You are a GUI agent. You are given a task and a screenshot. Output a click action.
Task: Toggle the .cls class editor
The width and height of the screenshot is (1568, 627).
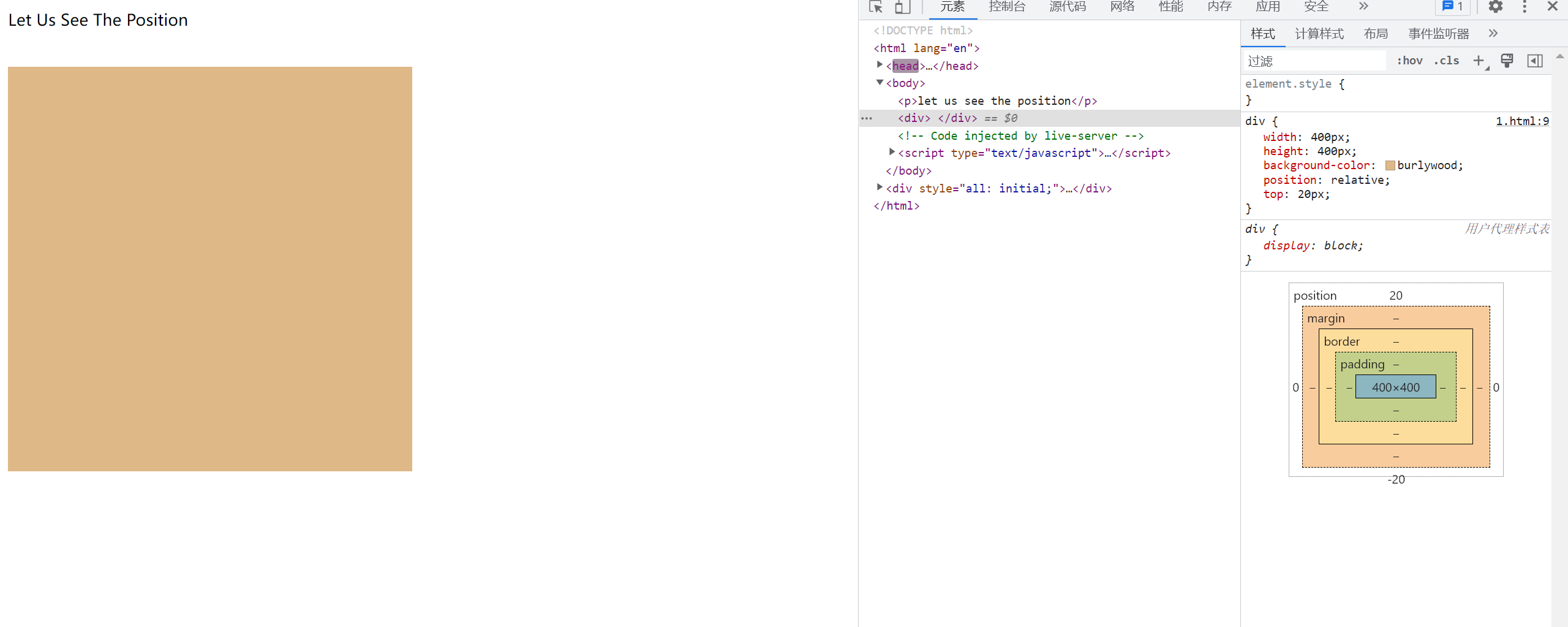pyautogui.click(x=1446, y=61)
